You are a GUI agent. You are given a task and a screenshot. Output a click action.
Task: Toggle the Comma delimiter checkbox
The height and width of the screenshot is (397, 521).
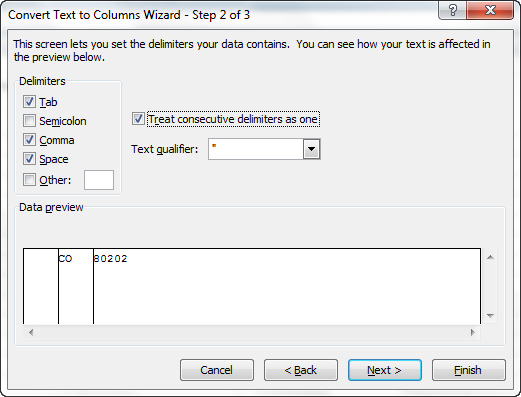pyautogui.click(x=29, y=140)
